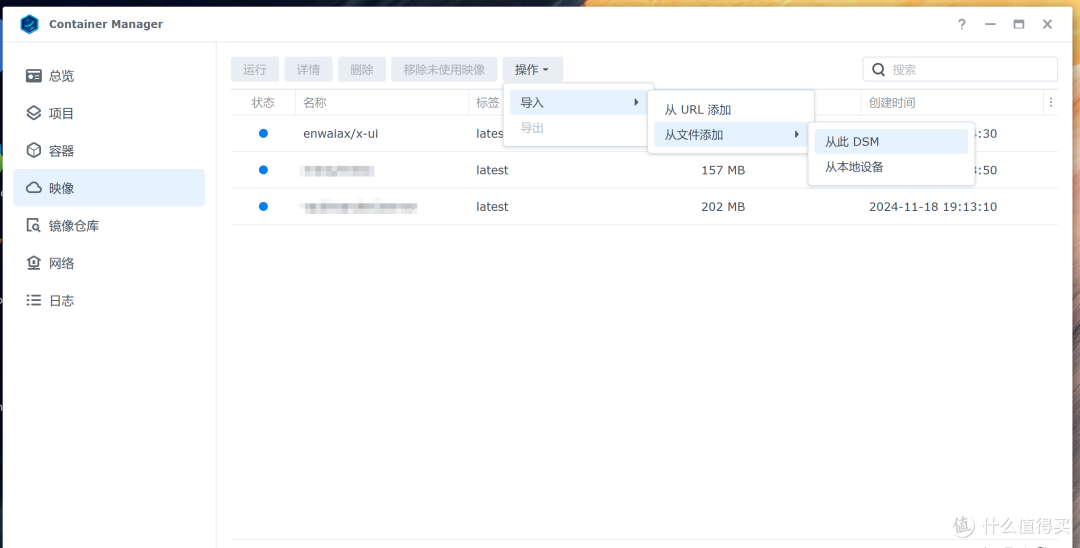Open 日志 in the sidebar
The width and height of the screenshot is (1080, 548).
(109, 300)
